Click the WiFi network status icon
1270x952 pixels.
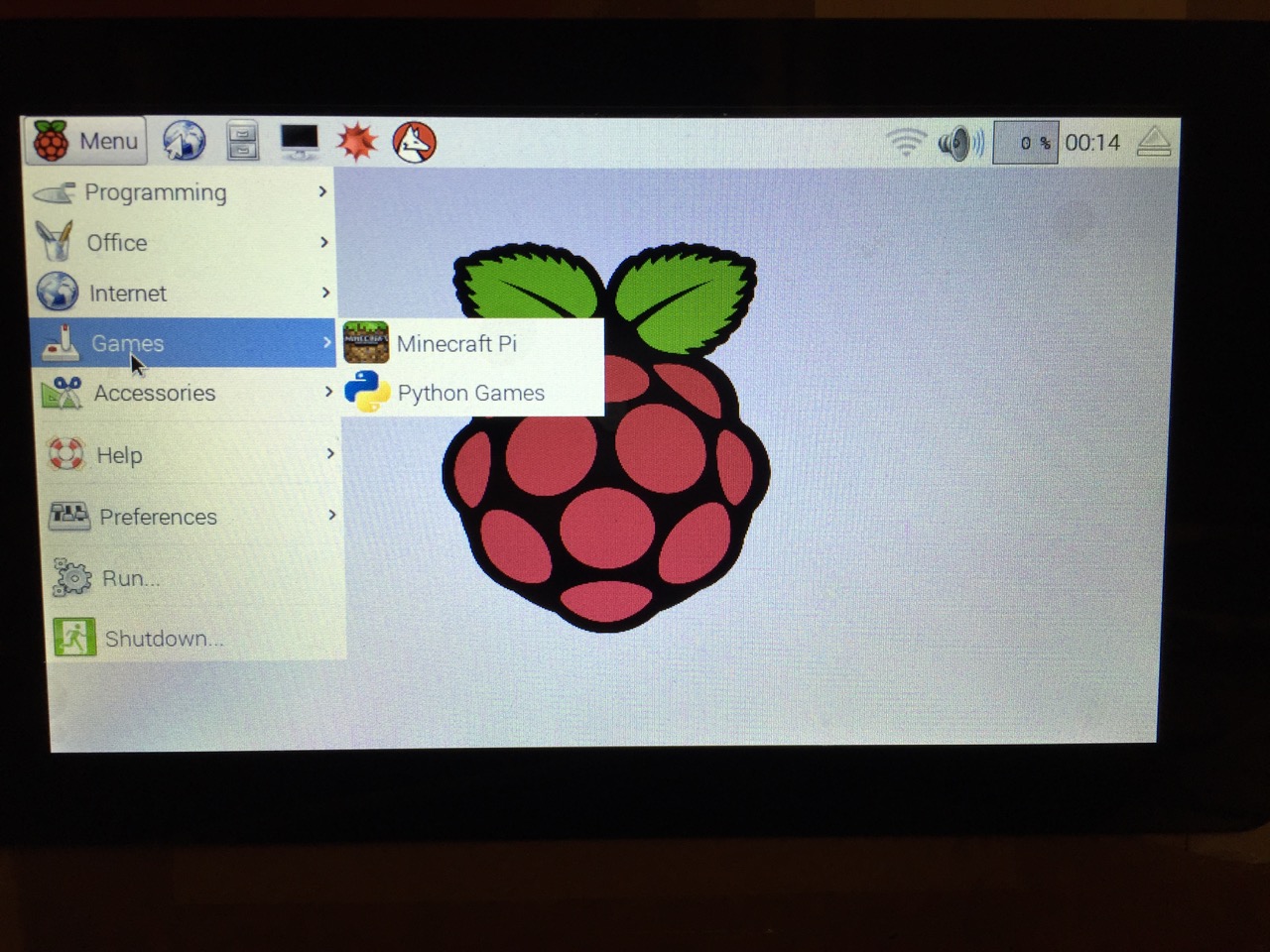pos(905,143)
